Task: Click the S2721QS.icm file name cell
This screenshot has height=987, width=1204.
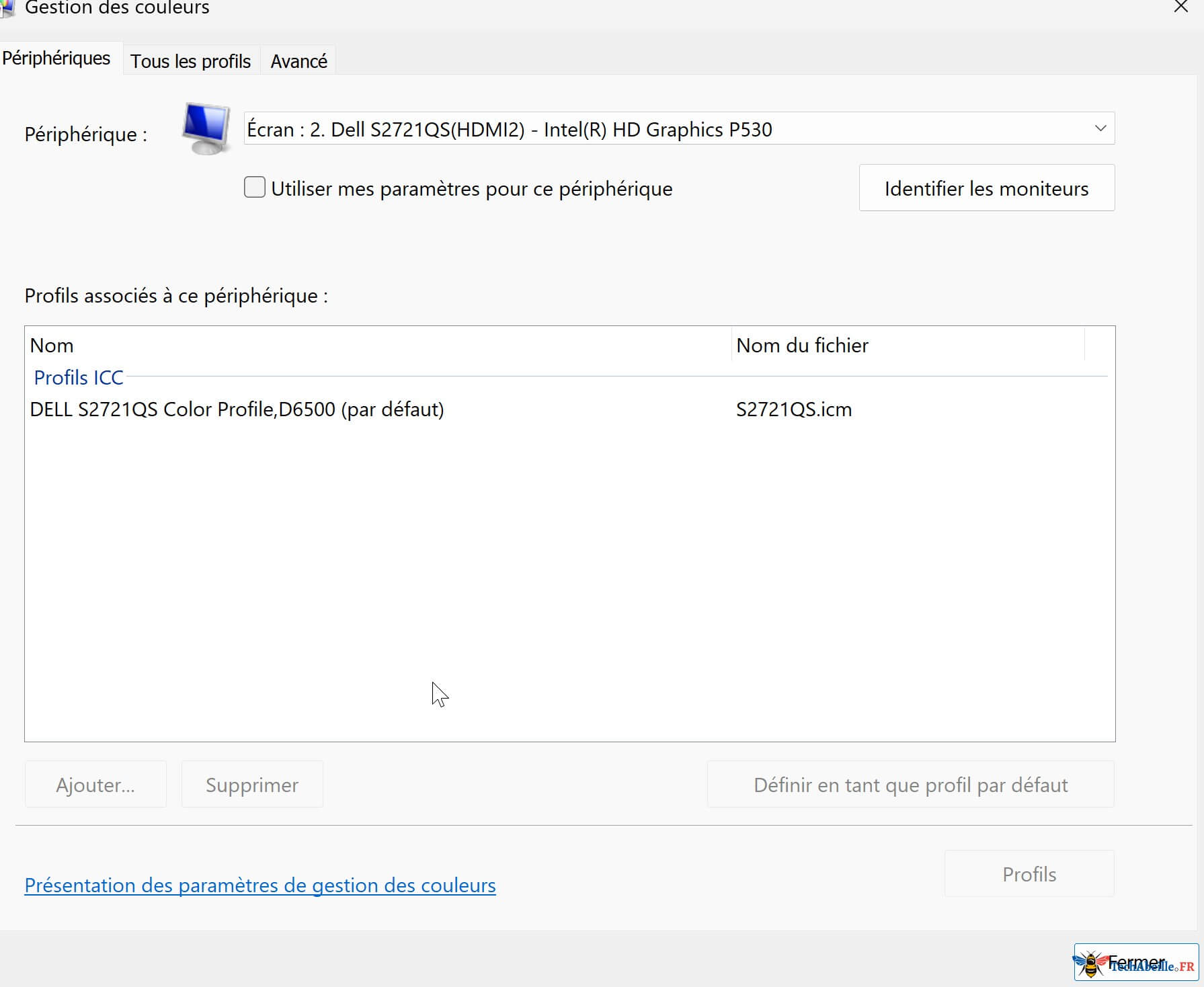Action: pos(794,409)
